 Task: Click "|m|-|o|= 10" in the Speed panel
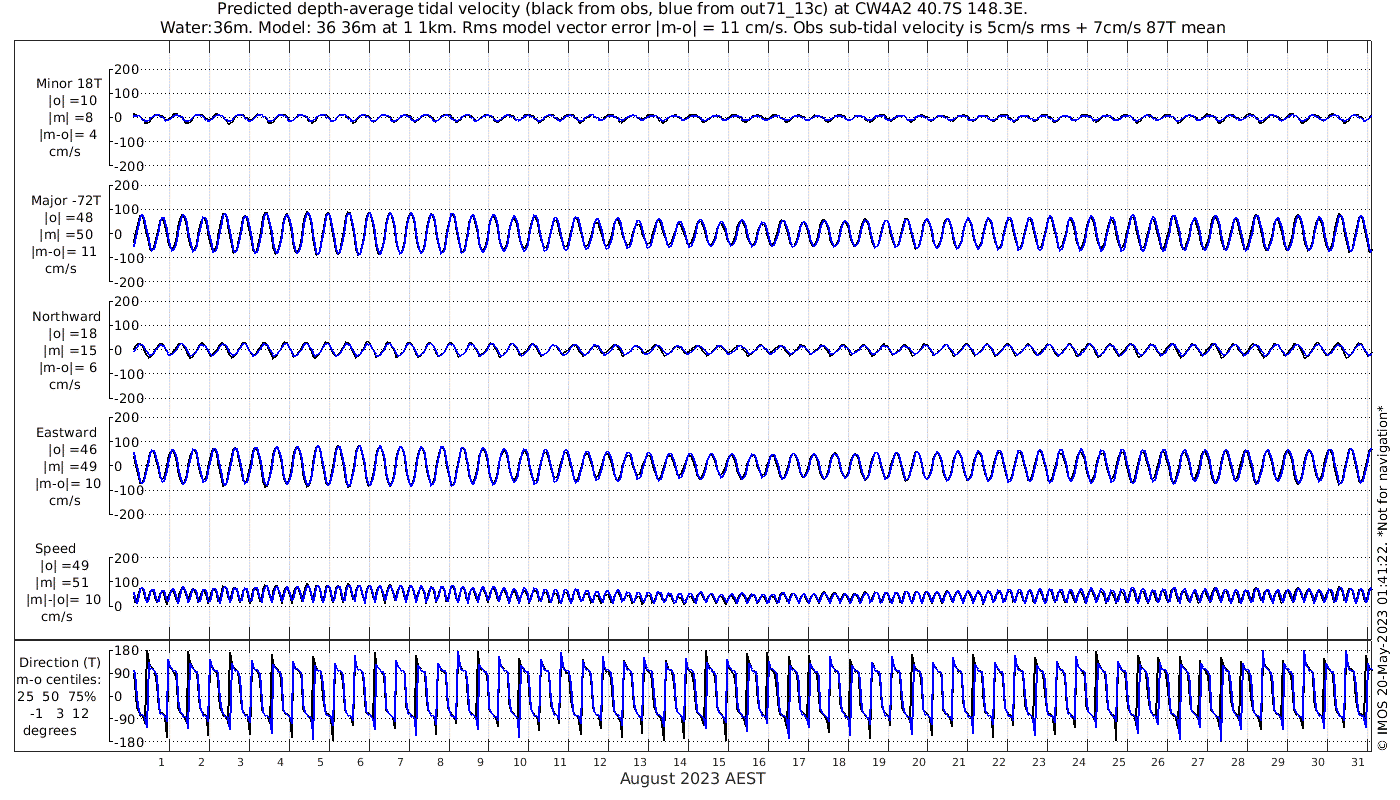tap(64, 600)
